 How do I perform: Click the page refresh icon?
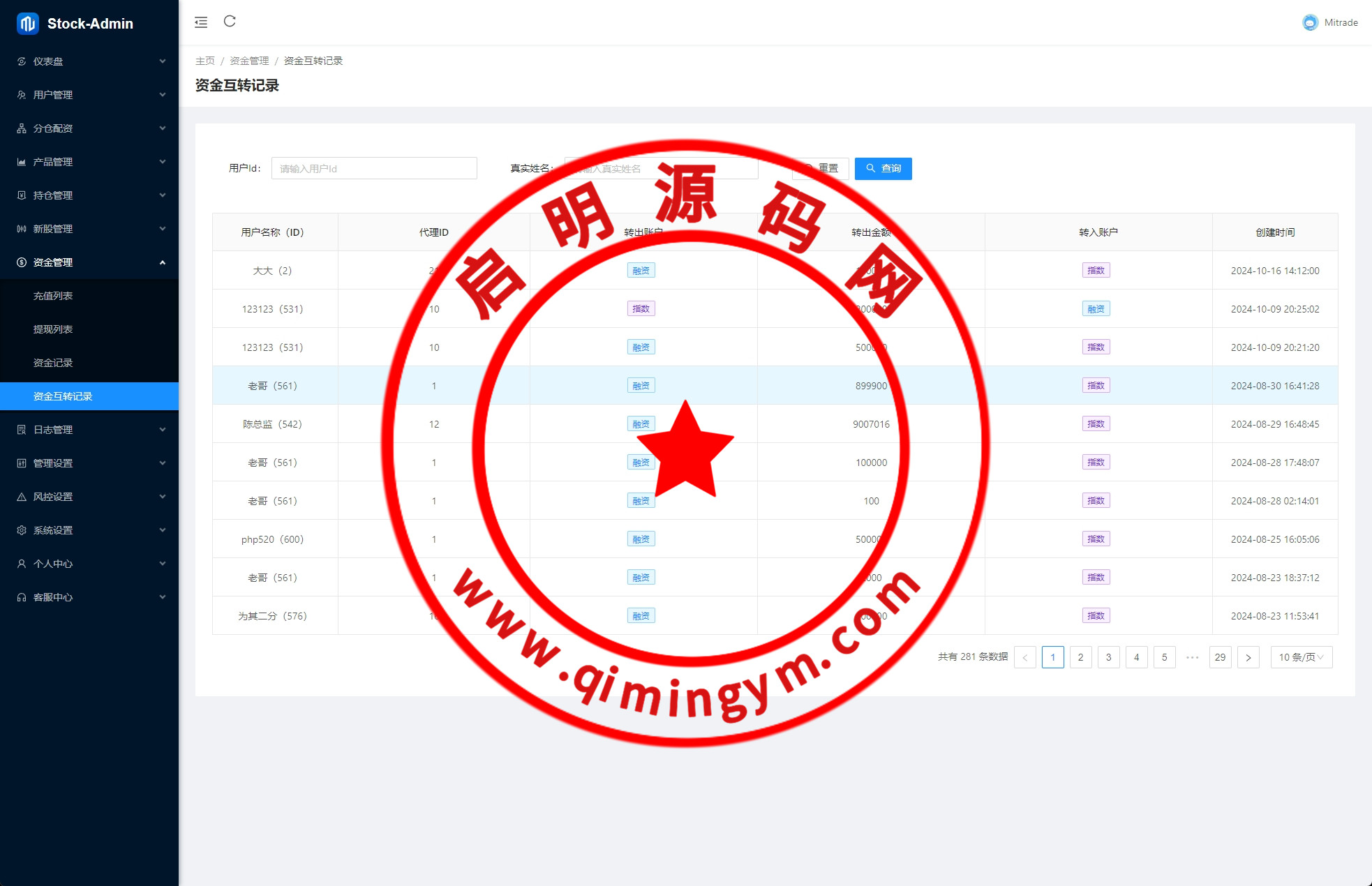coord(230,22)
